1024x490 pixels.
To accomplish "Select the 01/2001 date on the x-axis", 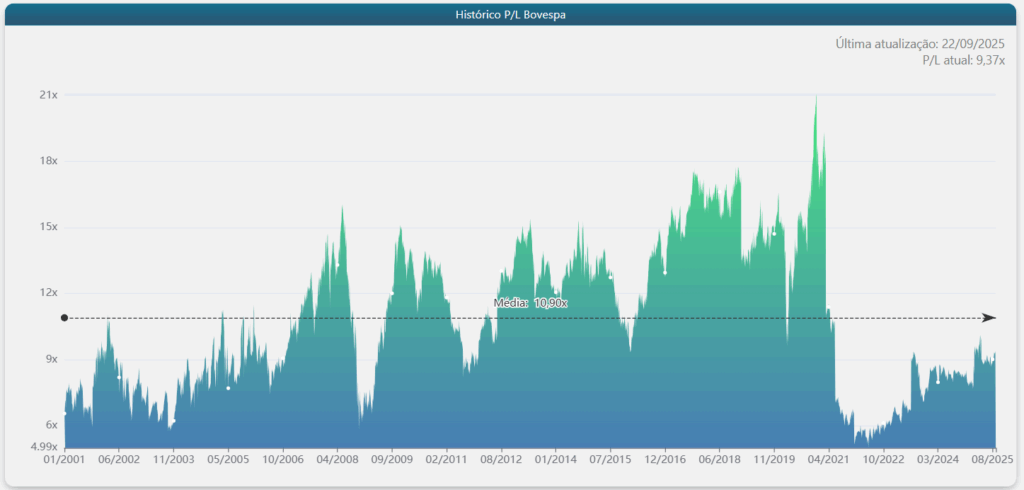I will point(65,460).
